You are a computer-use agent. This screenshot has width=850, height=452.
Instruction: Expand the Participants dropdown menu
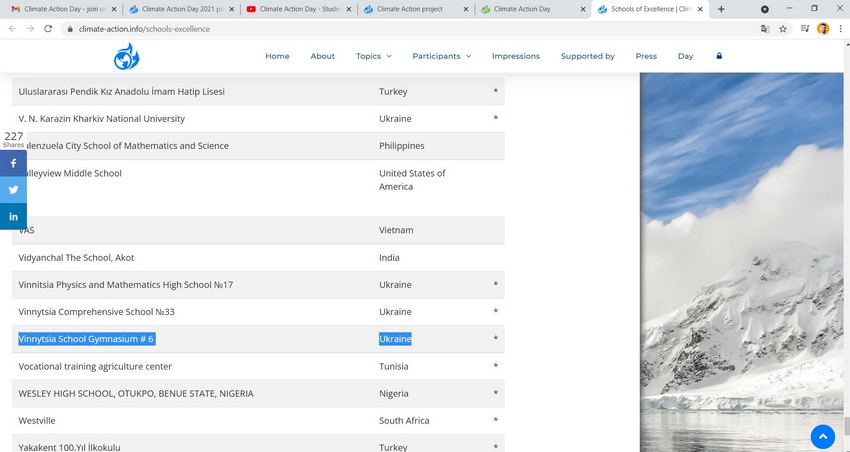tap(441, 56)
